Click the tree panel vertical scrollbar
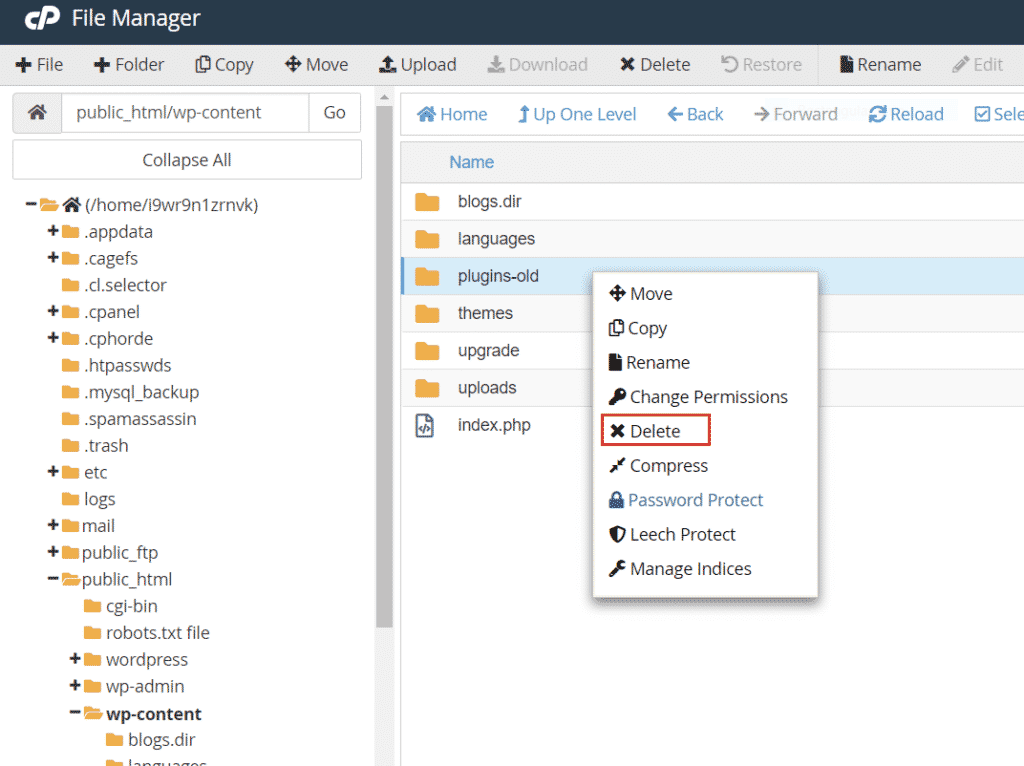The width and height of the screenshot is (1024, 766). (384, 366)
